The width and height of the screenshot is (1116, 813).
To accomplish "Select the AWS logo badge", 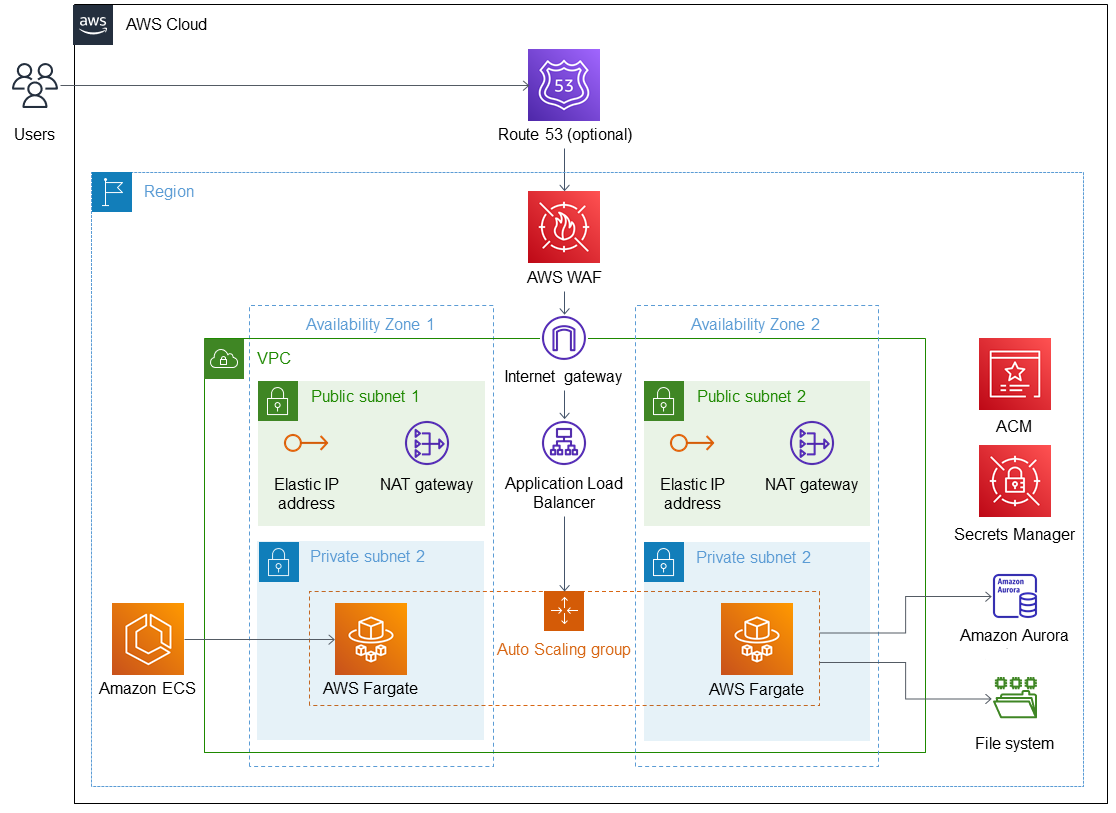I will tap(93, 25).
